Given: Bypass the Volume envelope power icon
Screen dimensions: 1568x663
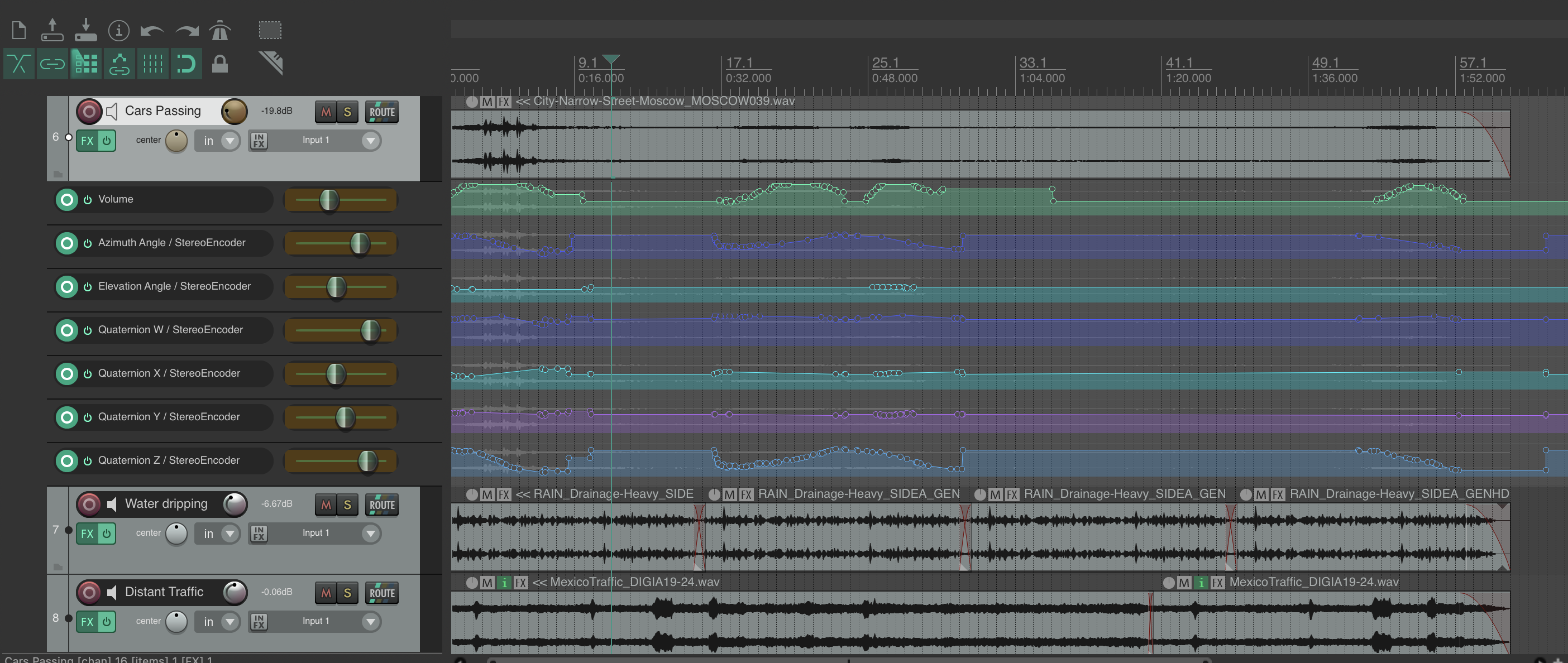Looking at the screenshot, I should 88,199.
